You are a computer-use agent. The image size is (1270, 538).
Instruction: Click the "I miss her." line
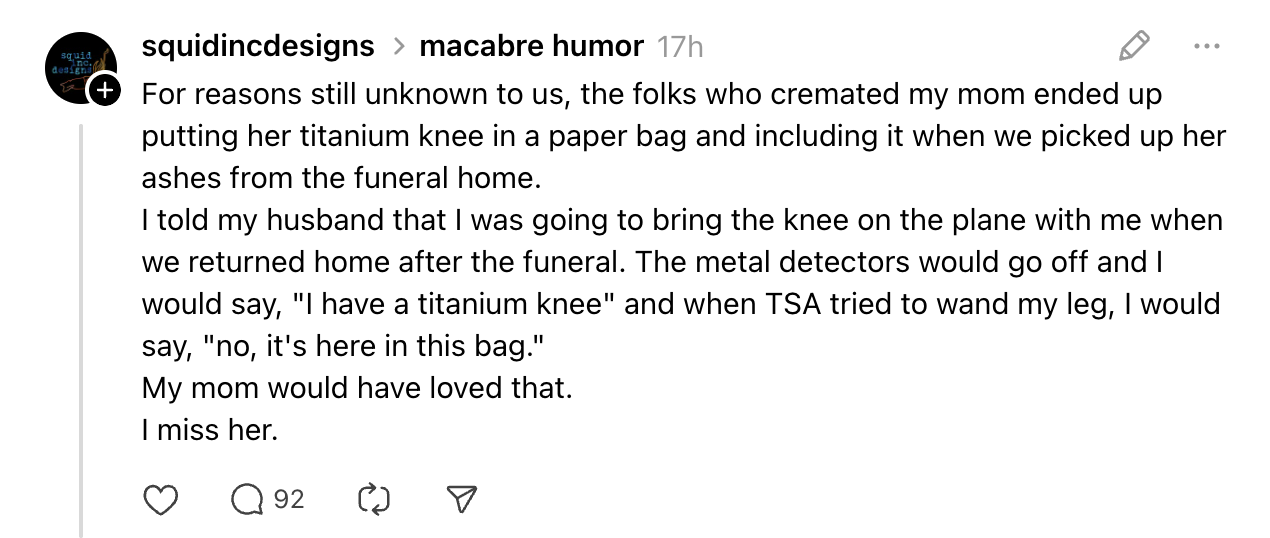[x=208, y=430]
